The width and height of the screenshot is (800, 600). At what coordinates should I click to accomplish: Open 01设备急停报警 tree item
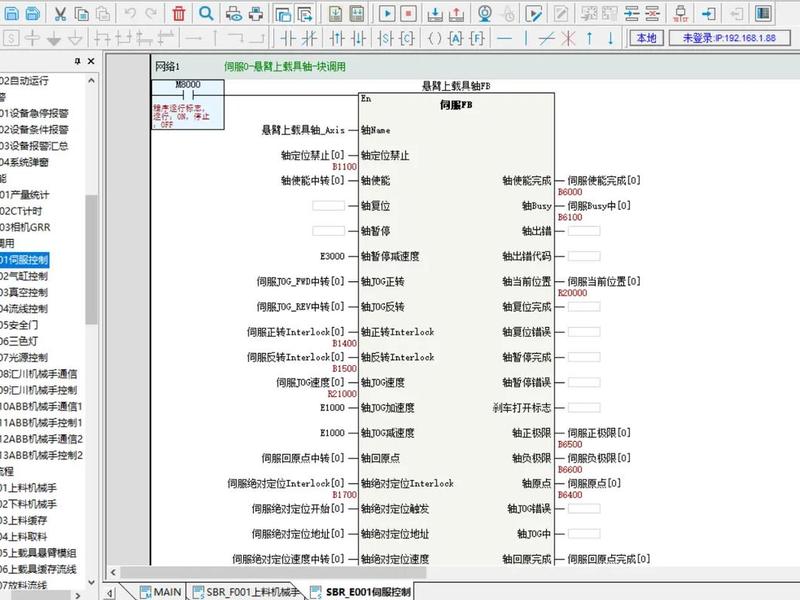[34, 113]
